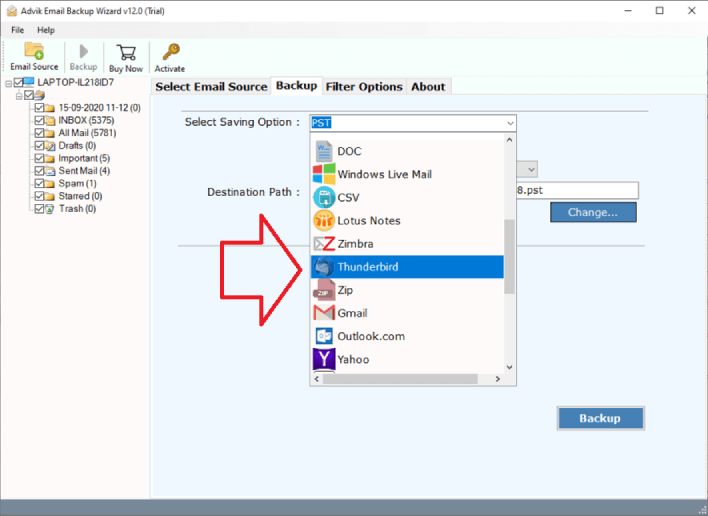This screenshot has height=516, width=708.
Task: Select the All Mail (5781) folder label
Action: coord(87,133)
